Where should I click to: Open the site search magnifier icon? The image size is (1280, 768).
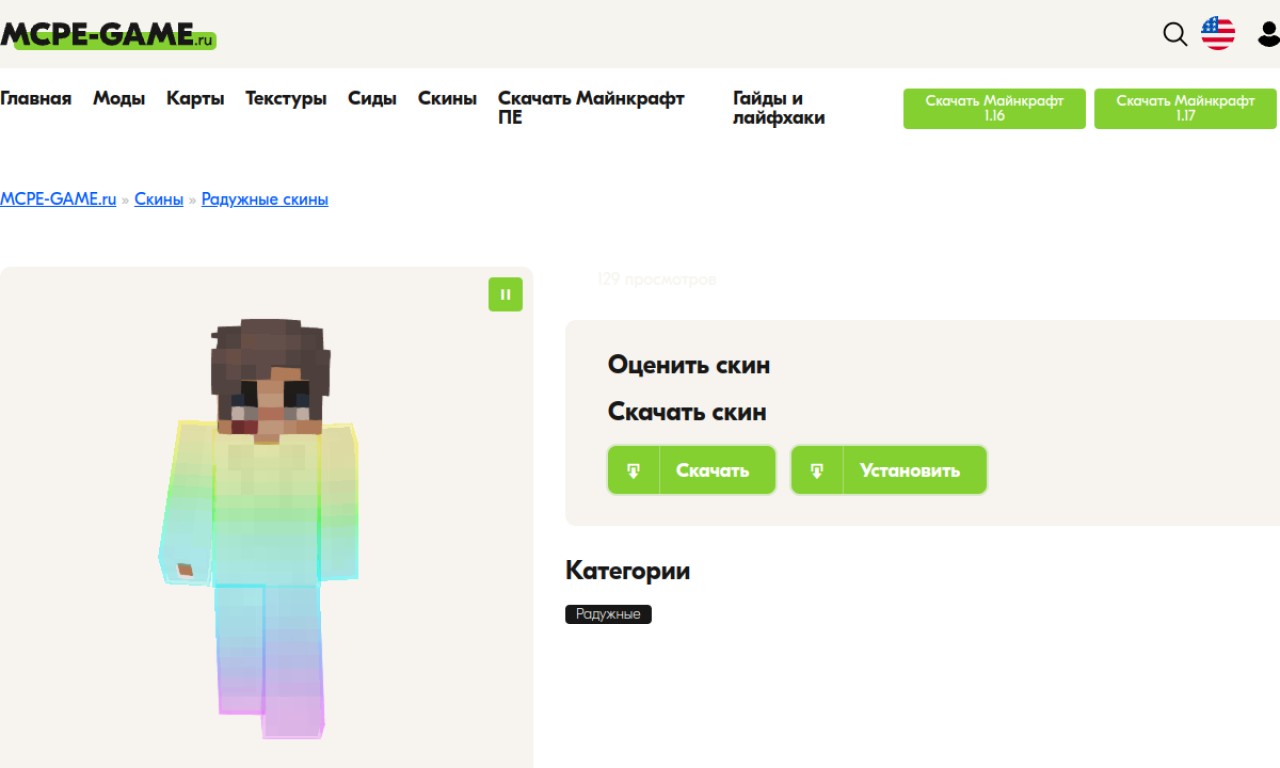[1175, 34]
